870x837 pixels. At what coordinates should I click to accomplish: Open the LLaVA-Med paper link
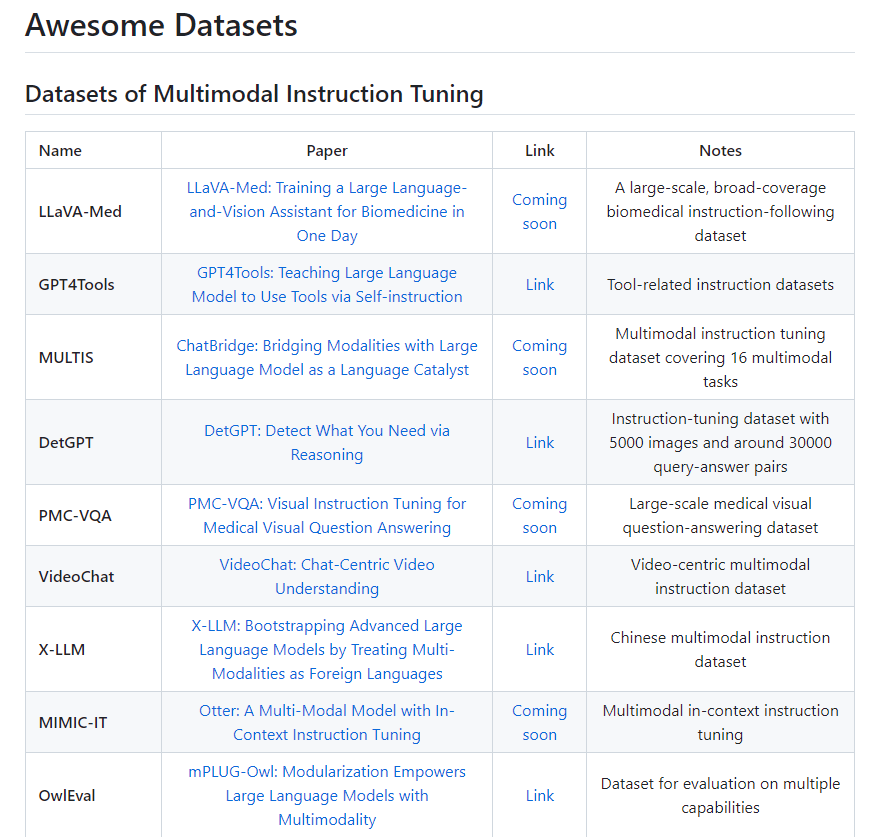pos(327,211)
